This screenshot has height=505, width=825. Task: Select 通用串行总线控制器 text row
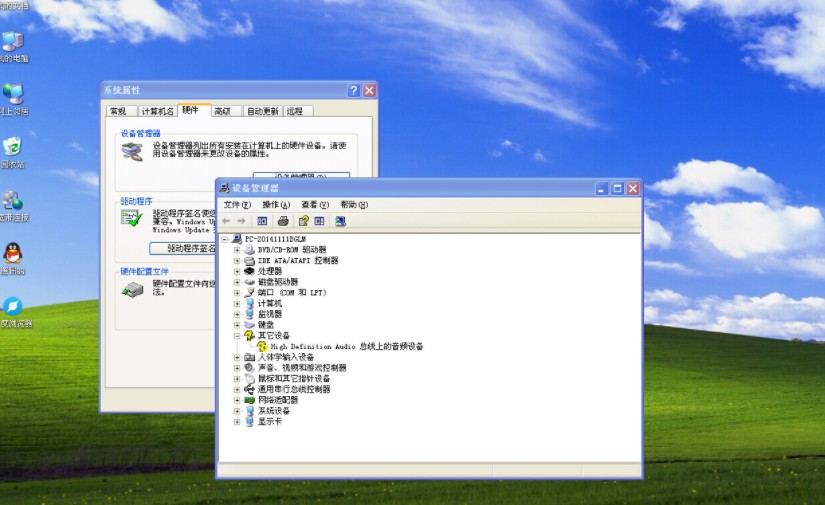tap(294, 389)
